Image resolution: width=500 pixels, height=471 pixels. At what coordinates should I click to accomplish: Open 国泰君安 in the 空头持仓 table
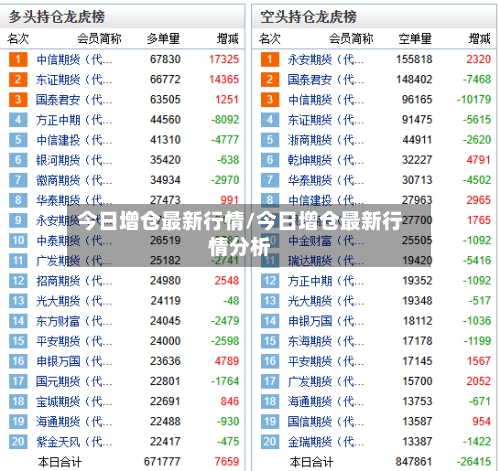point(326,80)
